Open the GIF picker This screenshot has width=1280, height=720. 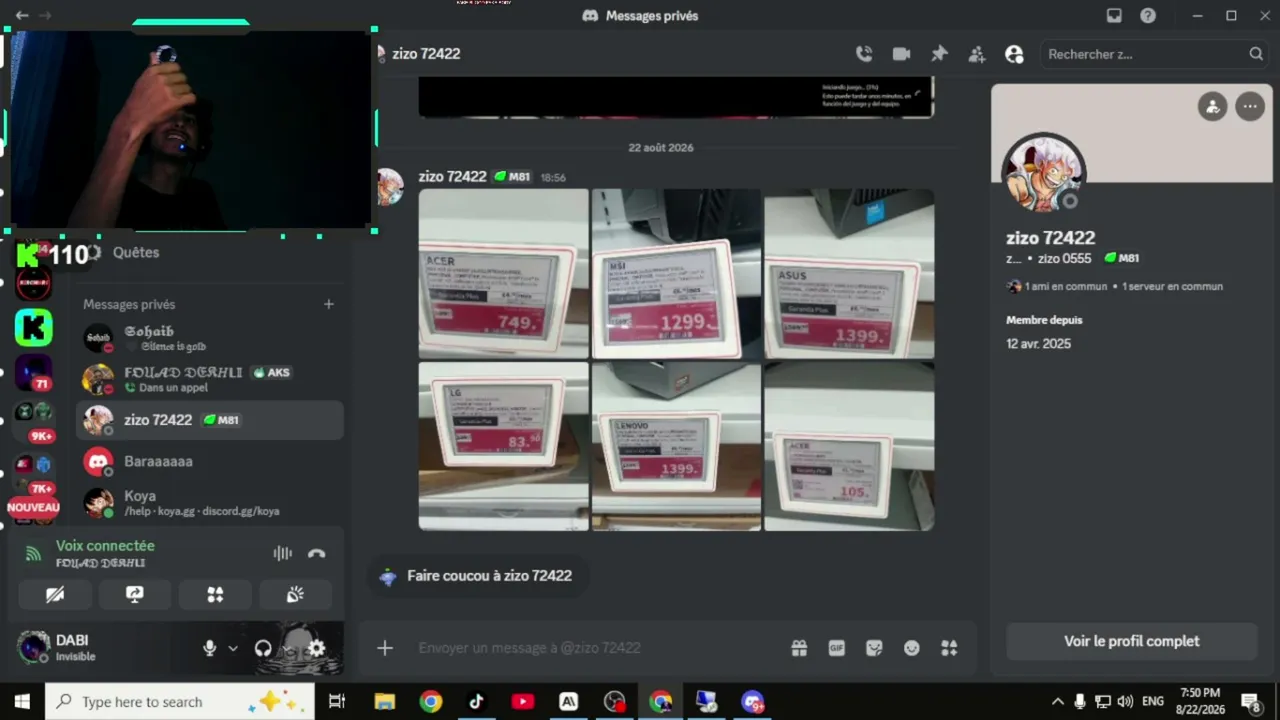pyautogui.click(x=837, y=648)
